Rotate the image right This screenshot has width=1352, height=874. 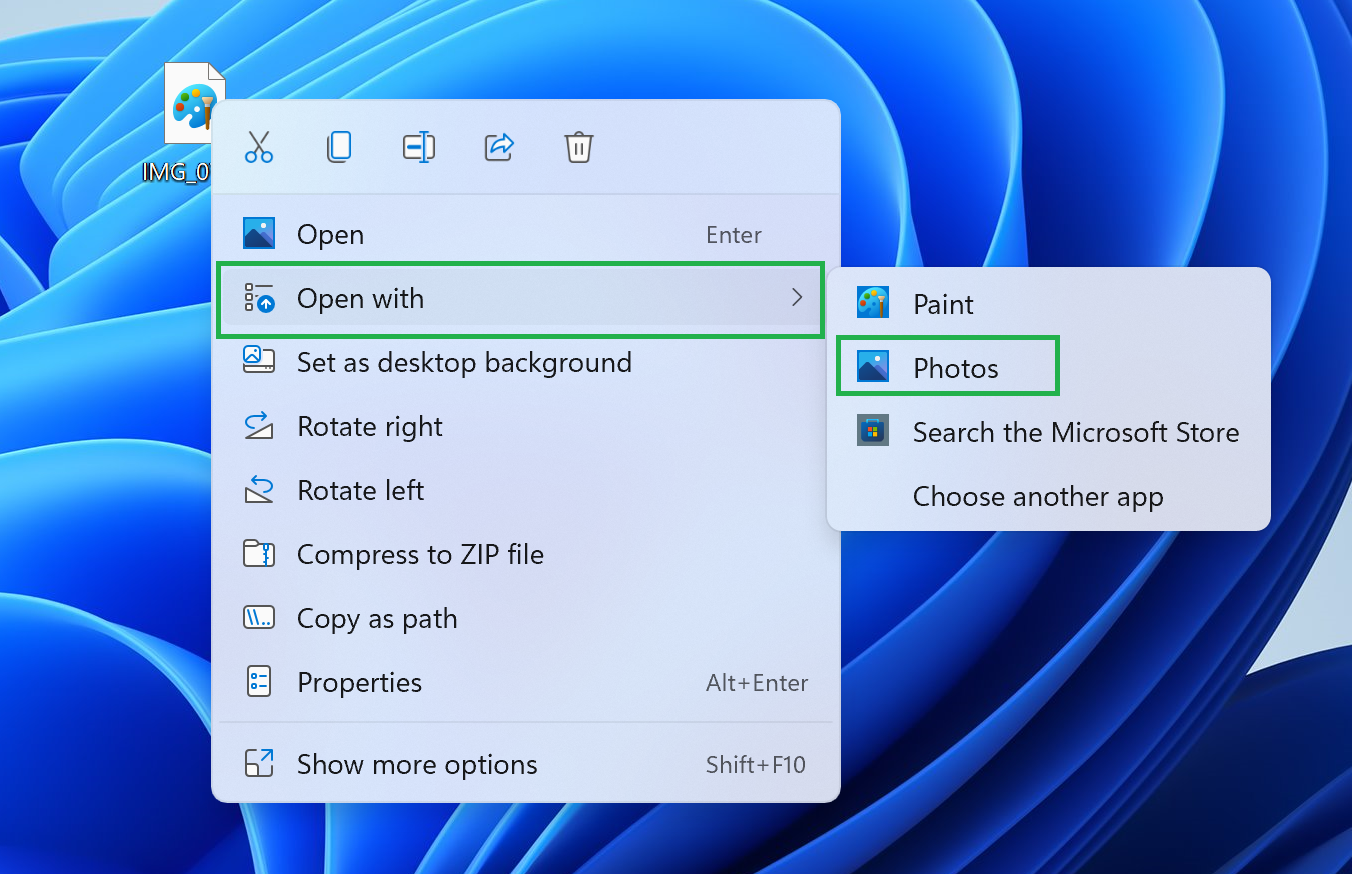[x=369, y=426]
